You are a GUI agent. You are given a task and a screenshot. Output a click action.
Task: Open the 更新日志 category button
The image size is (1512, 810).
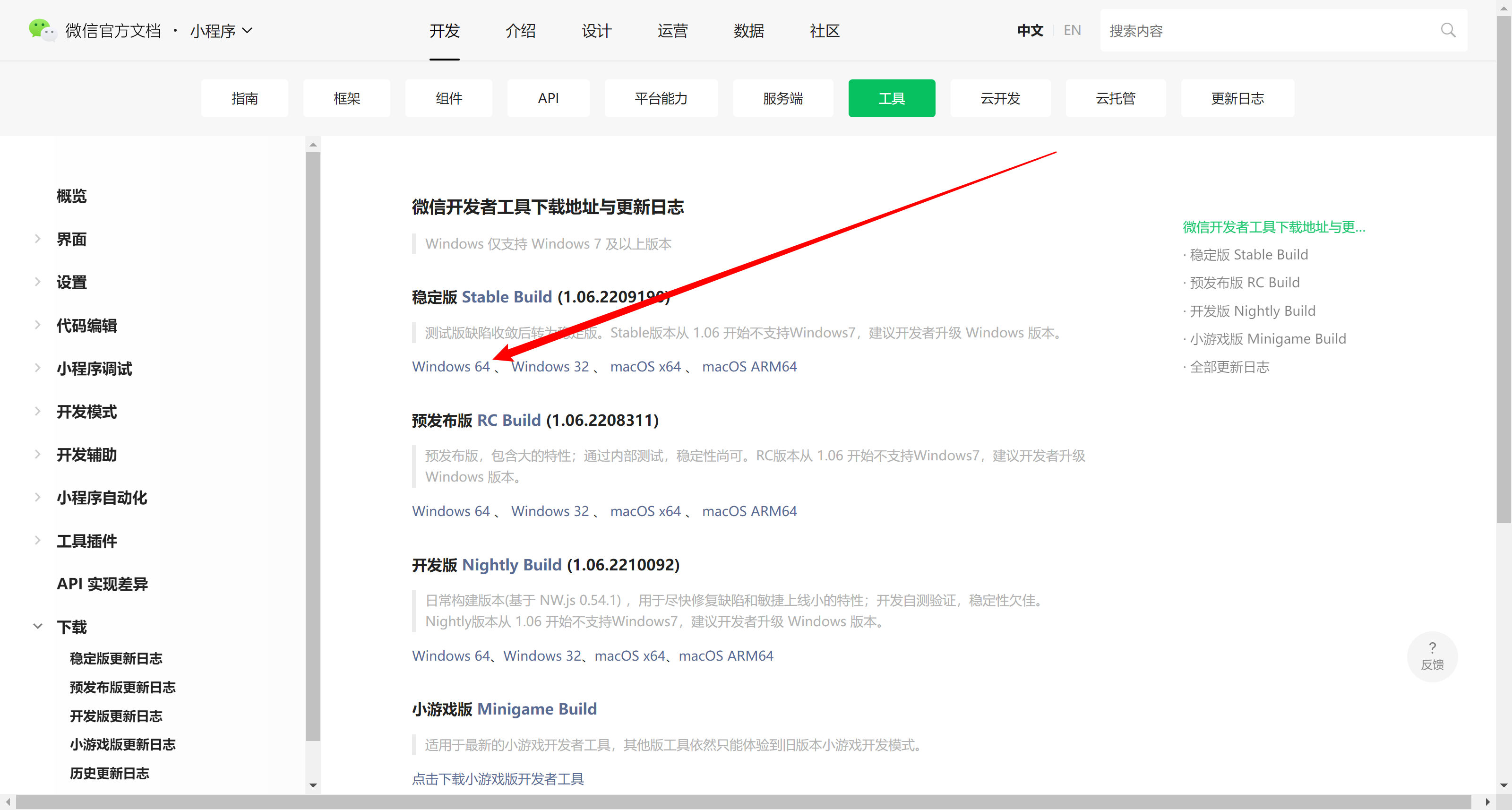pos(1237,98)
